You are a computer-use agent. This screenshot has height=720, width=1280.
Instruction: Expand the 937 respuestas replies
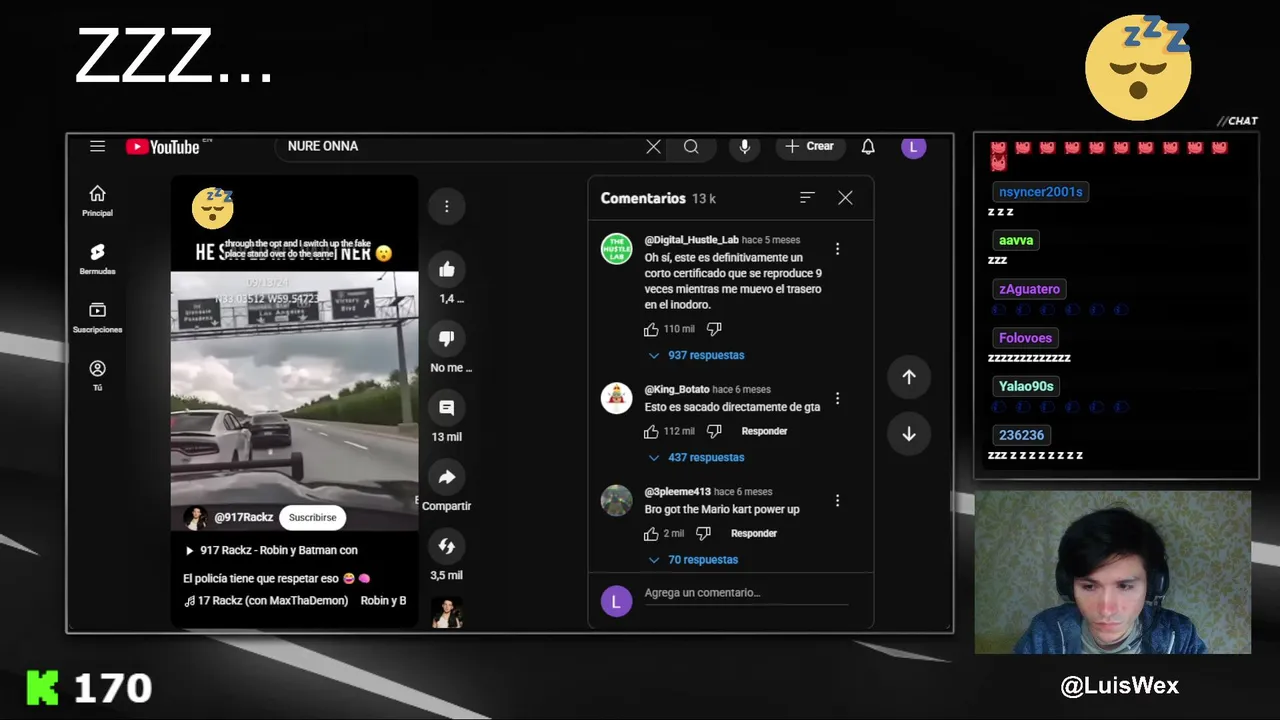696,355
